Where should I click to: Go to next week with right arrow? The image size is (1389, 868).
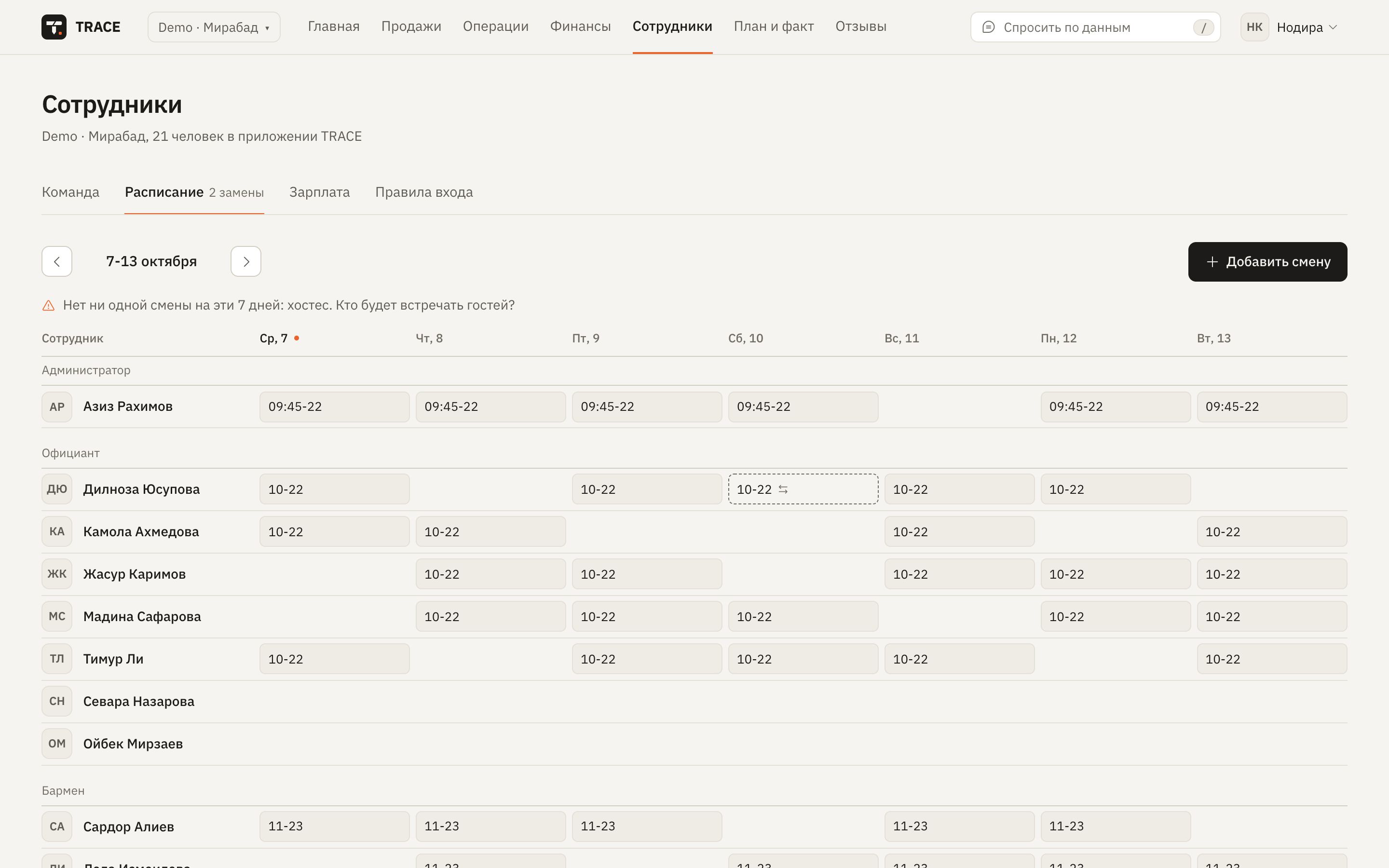(x=246, y=262)
